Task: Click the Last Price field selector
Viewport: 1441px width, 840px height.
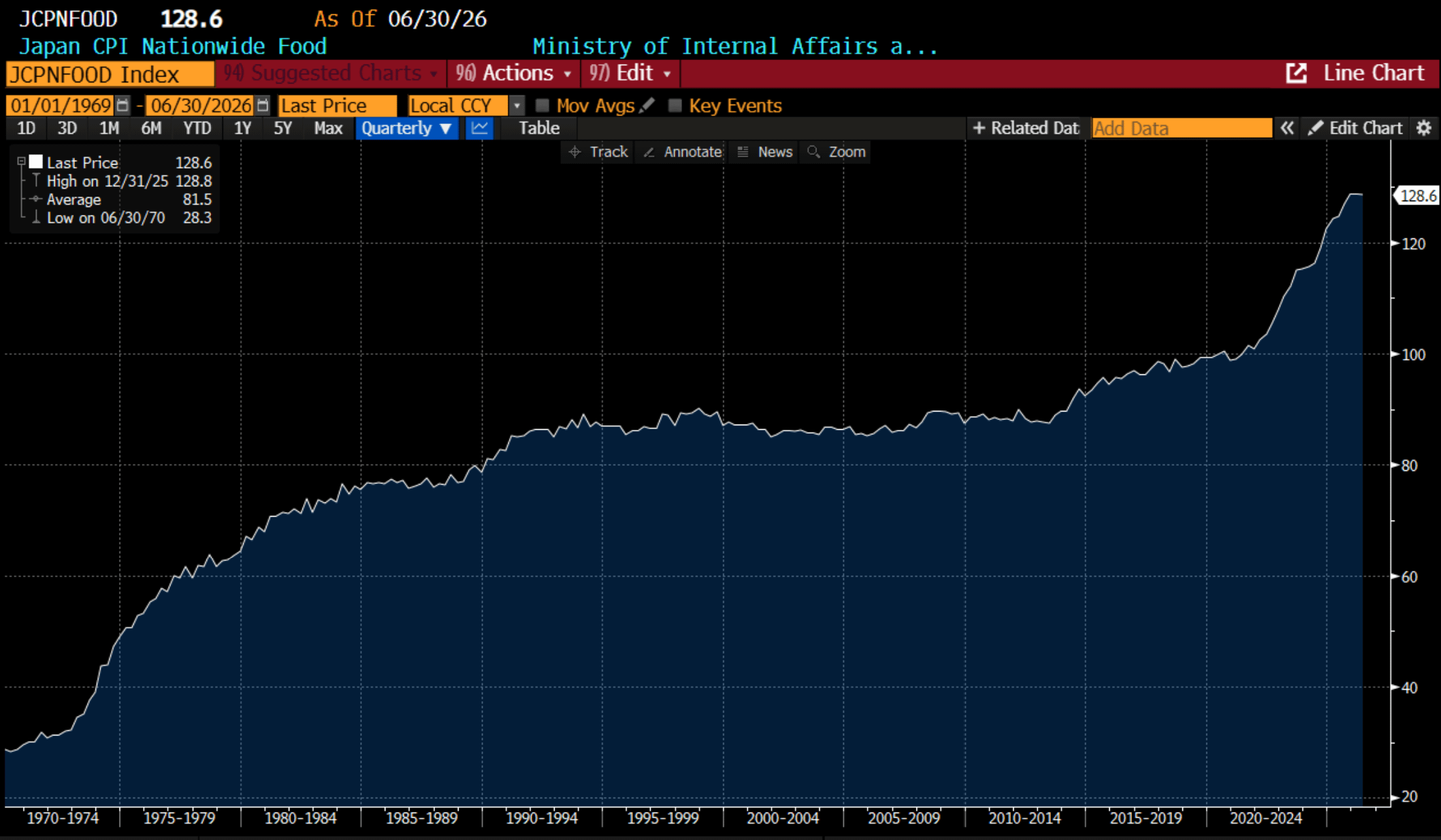Action: coord(338,105)
